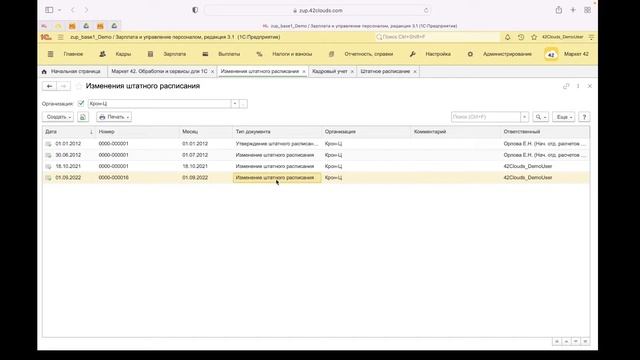
Task: Select the row dated 30.06.2012
Action: pyautogui.click(x=316, y=155)
